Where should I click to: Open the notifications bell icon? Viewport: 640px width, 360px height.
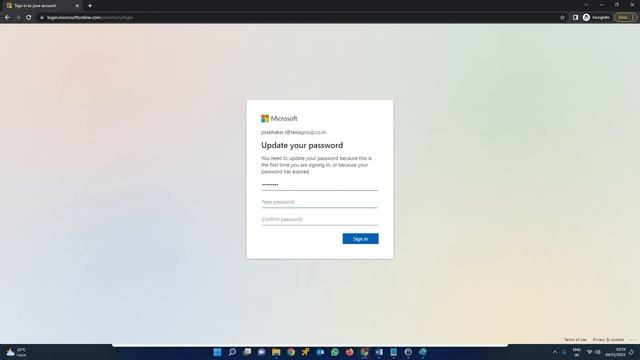(631, 352)
